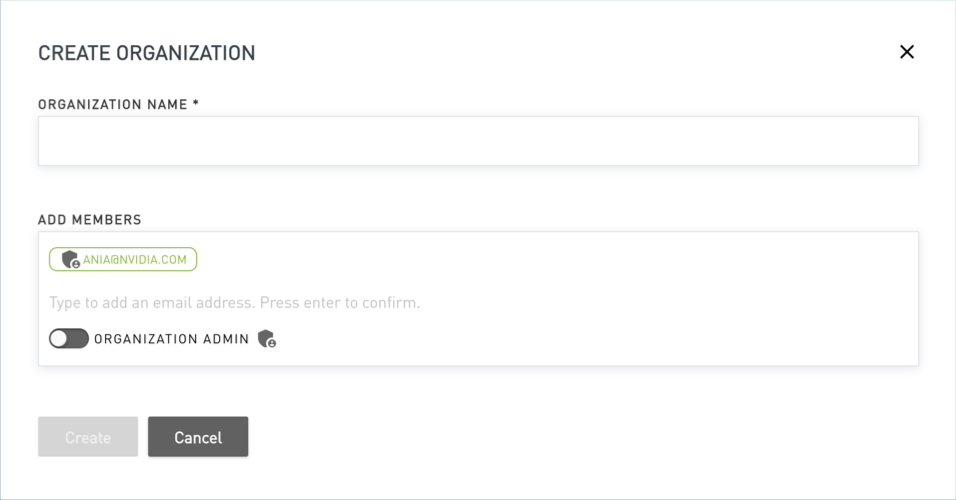Click the Organization Name field label

112,104
